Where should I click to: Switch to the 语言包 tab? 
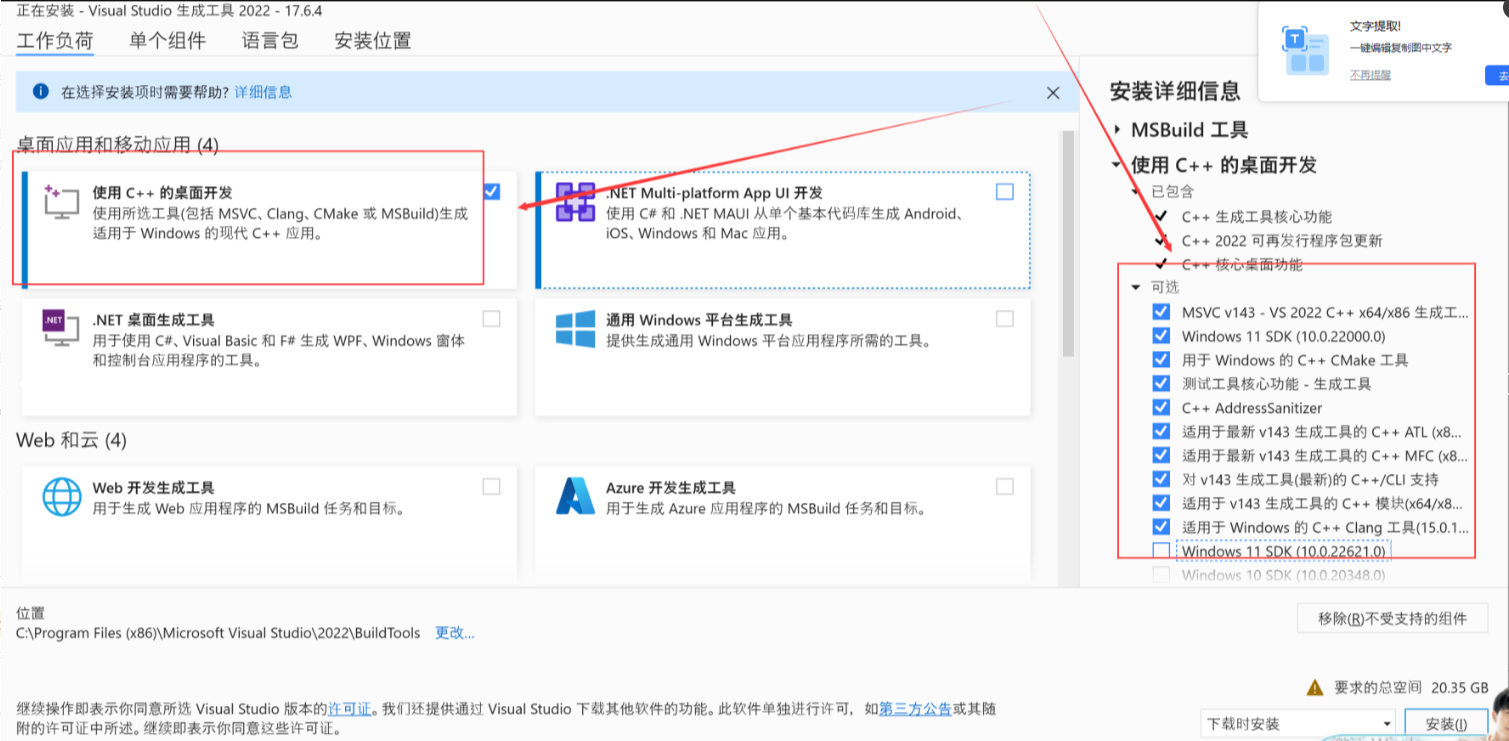click(270, 41)
